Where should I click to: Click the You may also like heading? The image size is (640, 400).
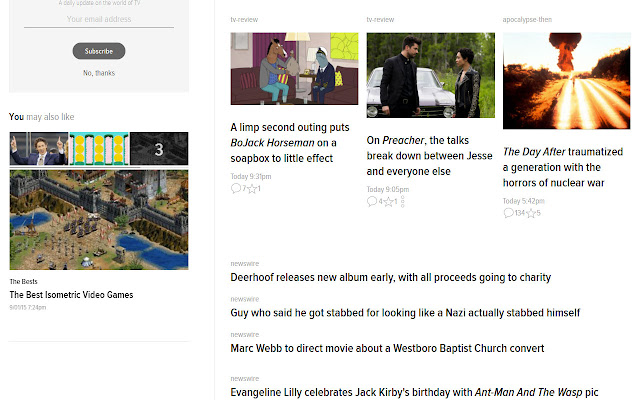(x=42, y=117)
